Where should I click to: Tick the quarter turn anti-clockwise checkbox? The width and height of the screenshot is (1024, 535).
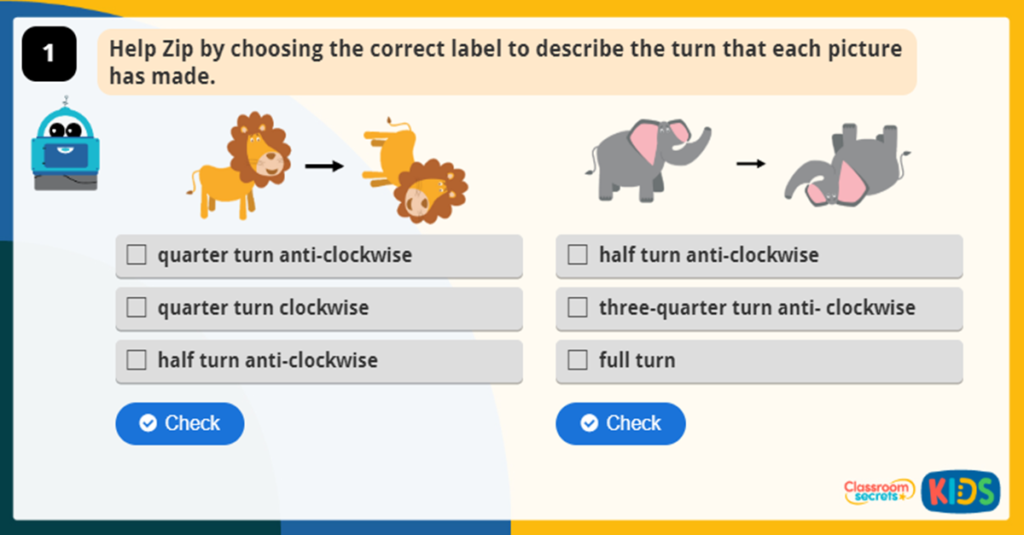[136, 255]
